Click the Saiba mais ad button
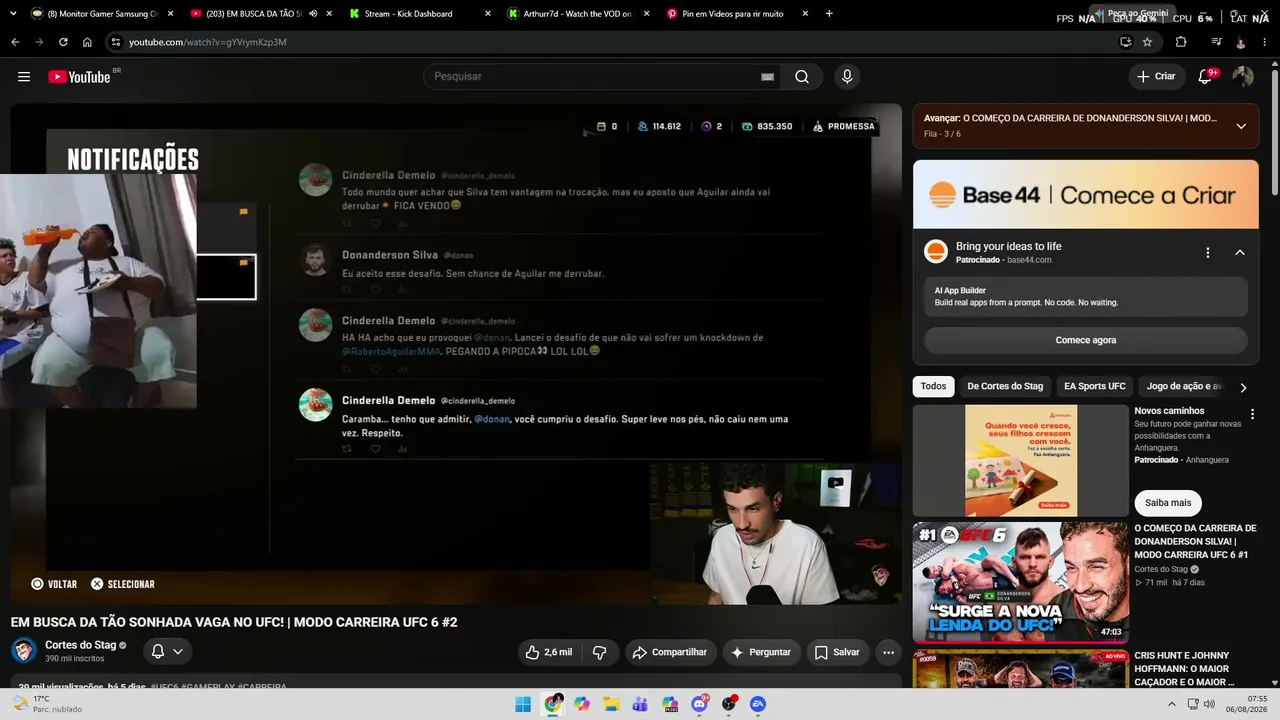The height and width of the screenshot is (720, 1280). (x=1168, y=503)
